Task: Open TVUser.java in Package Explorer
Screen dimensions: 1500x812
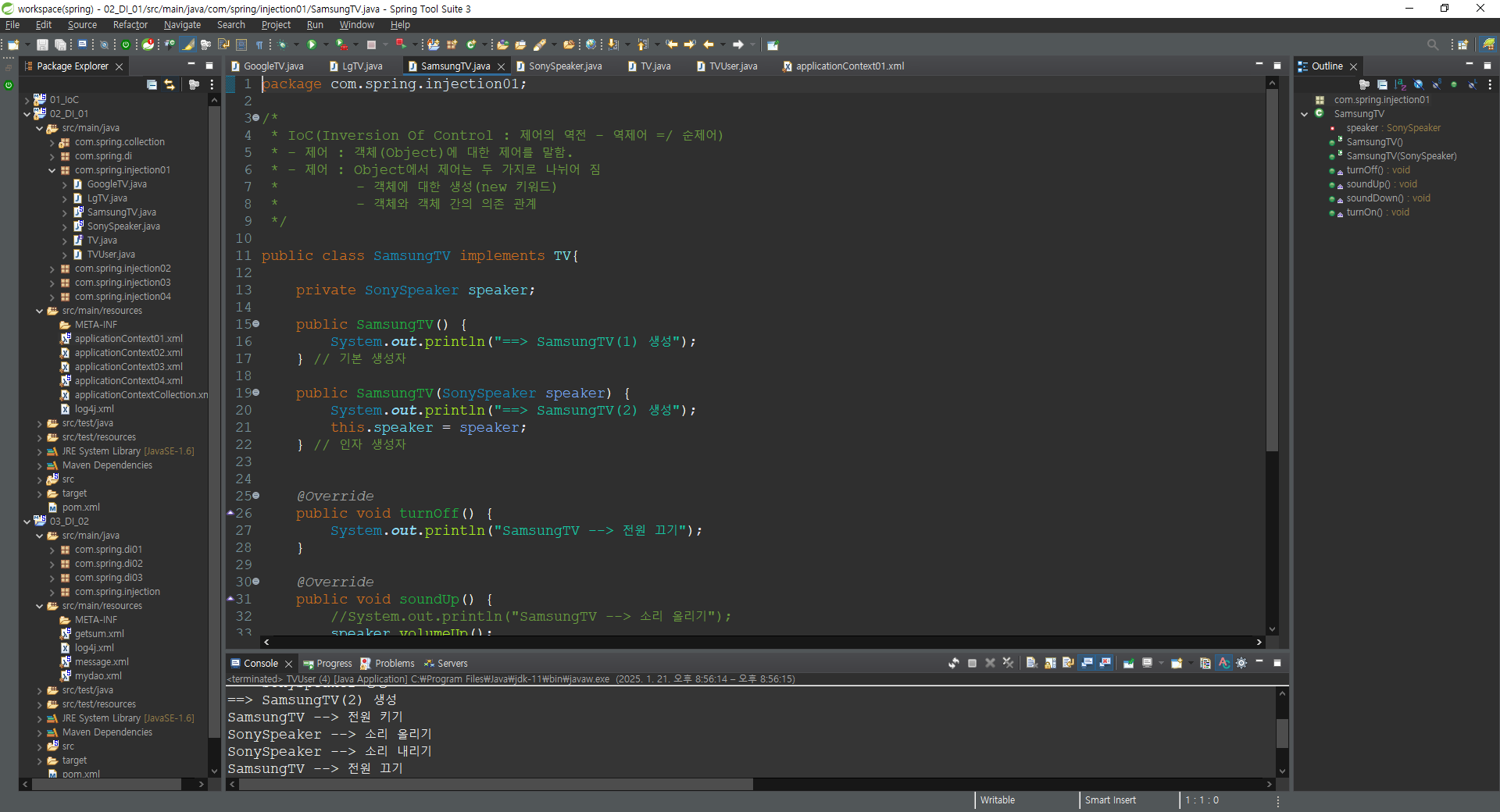Action: 110,255
